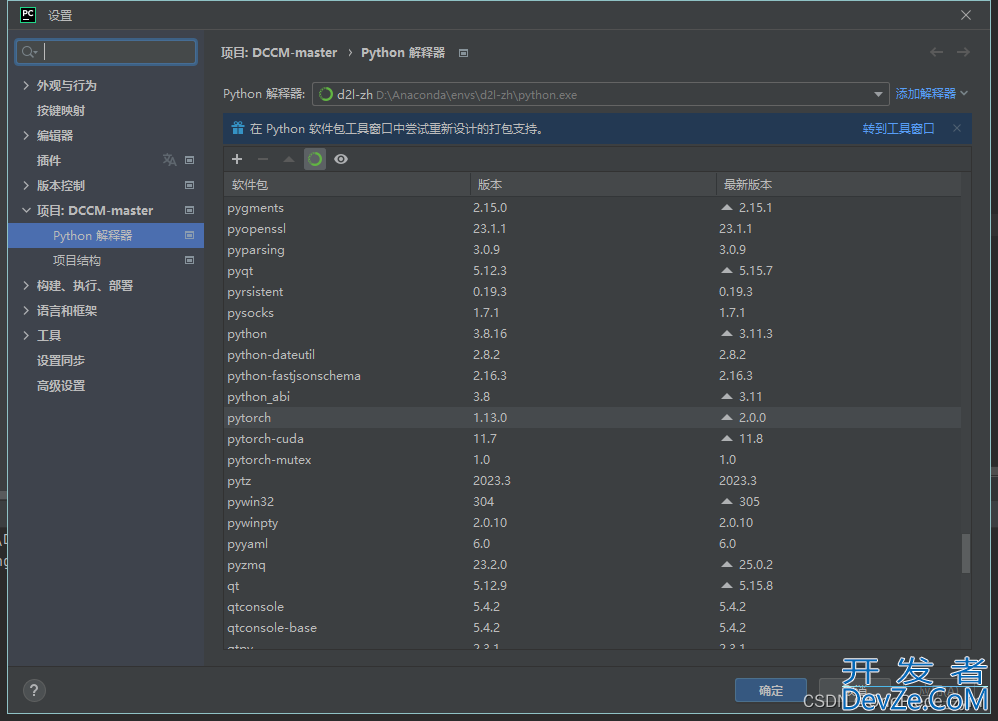The image size is (998, 721).
Task: Select the python_abi package row
Action: pyautogui.click(x=593, y=396)
